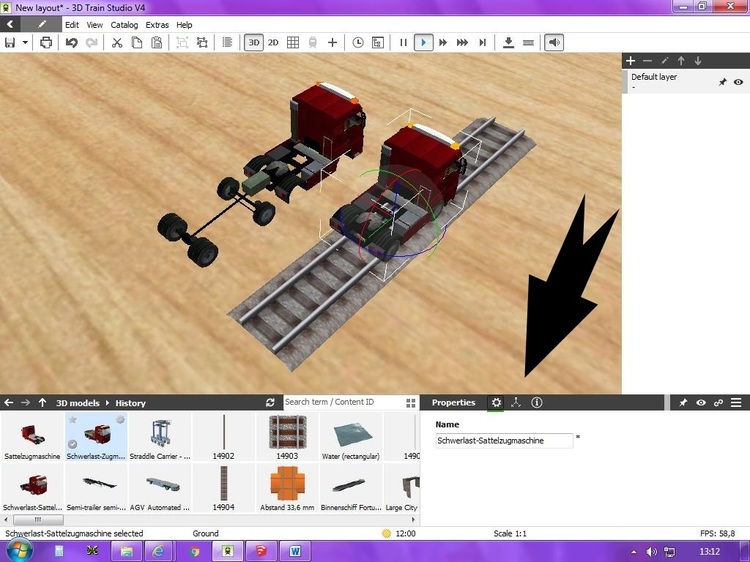Favorite the Schwerlast-Zugm model with star
Viewport: 750px width, 562px height.
click(x=73, y=419)
